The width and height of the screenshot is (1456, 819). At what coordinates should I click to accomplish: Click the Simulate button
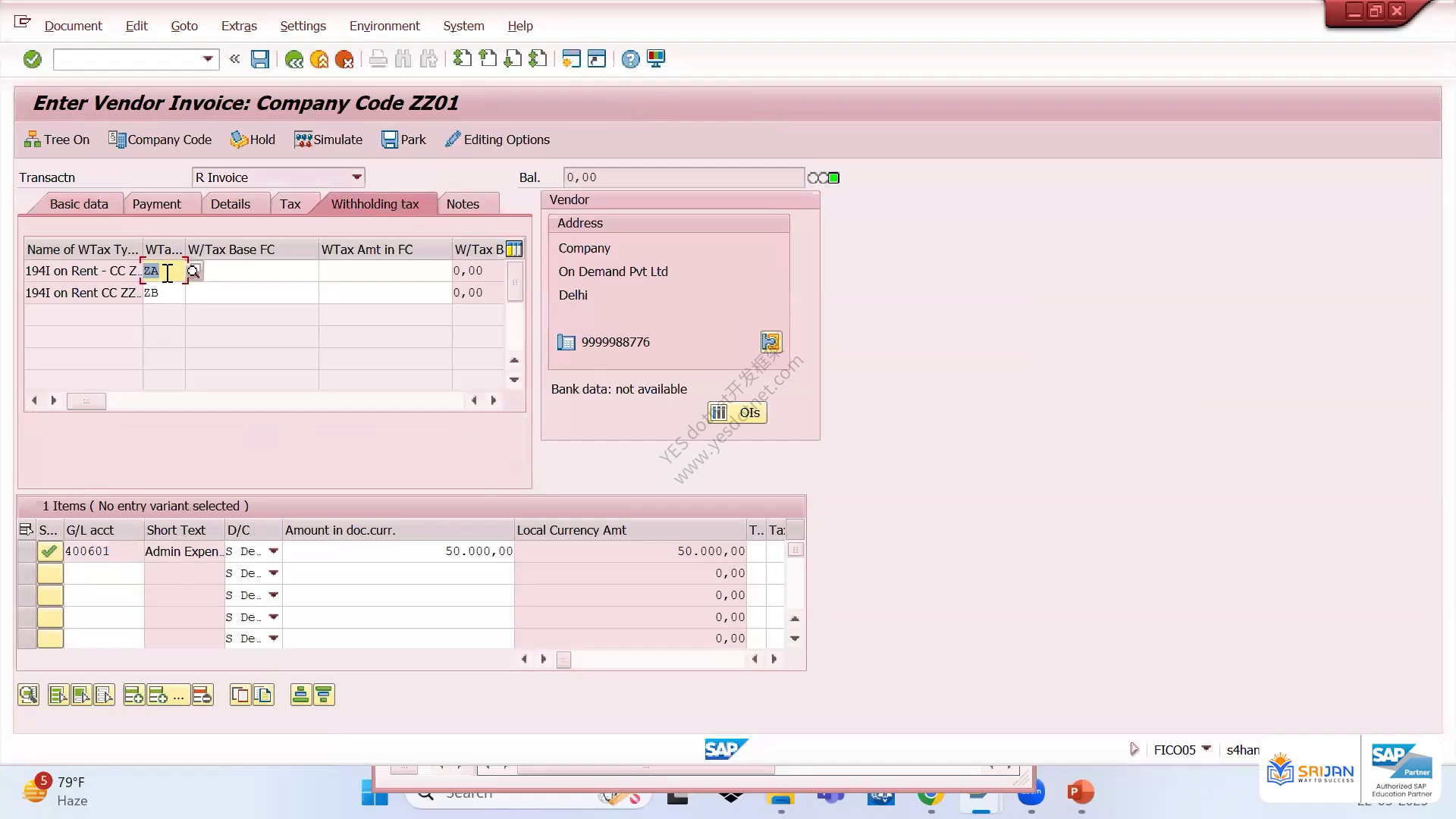[328, 140]
